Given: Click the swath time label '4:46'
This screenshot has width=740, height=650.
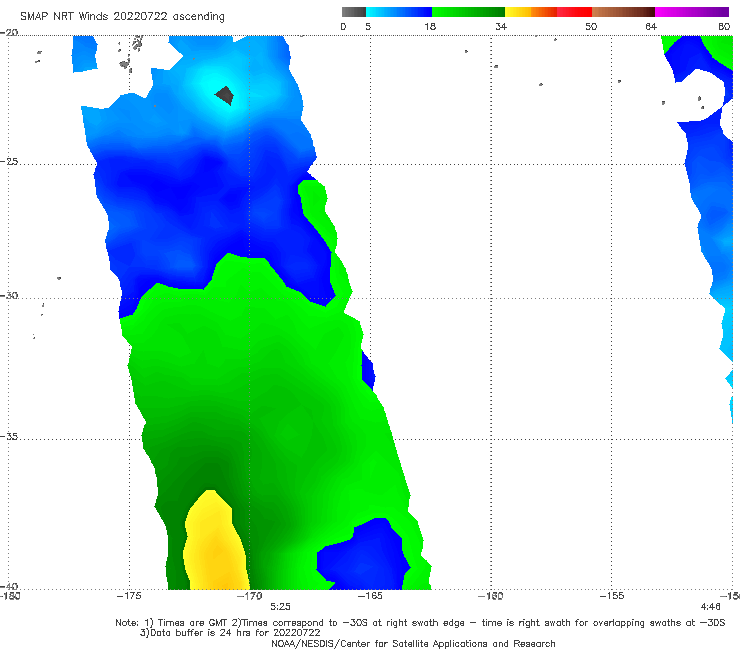Looking at the screenshot, I should coord(711,607).
